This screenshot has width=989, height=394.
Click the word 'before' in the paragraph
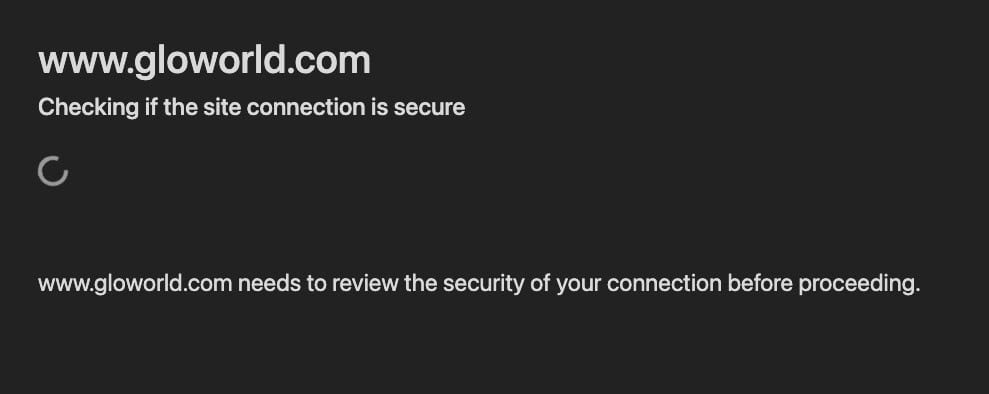[760, 284]
